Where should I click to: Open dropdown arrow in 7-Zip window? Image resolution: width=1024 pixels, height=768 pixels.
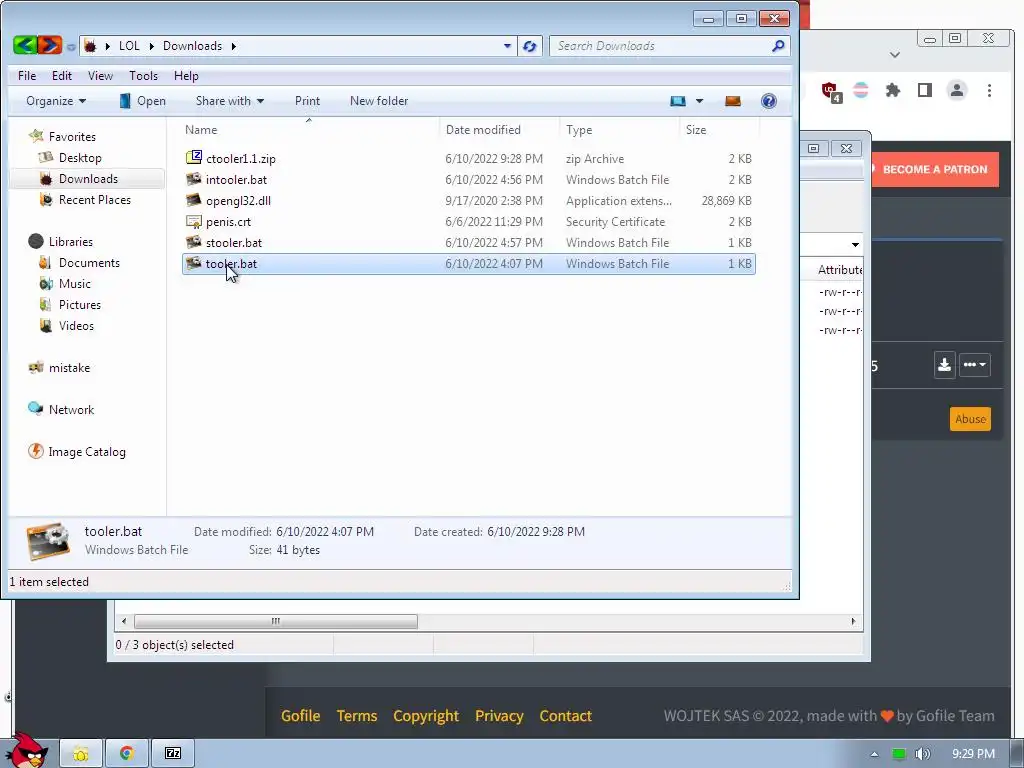click(x=855, y=245)
